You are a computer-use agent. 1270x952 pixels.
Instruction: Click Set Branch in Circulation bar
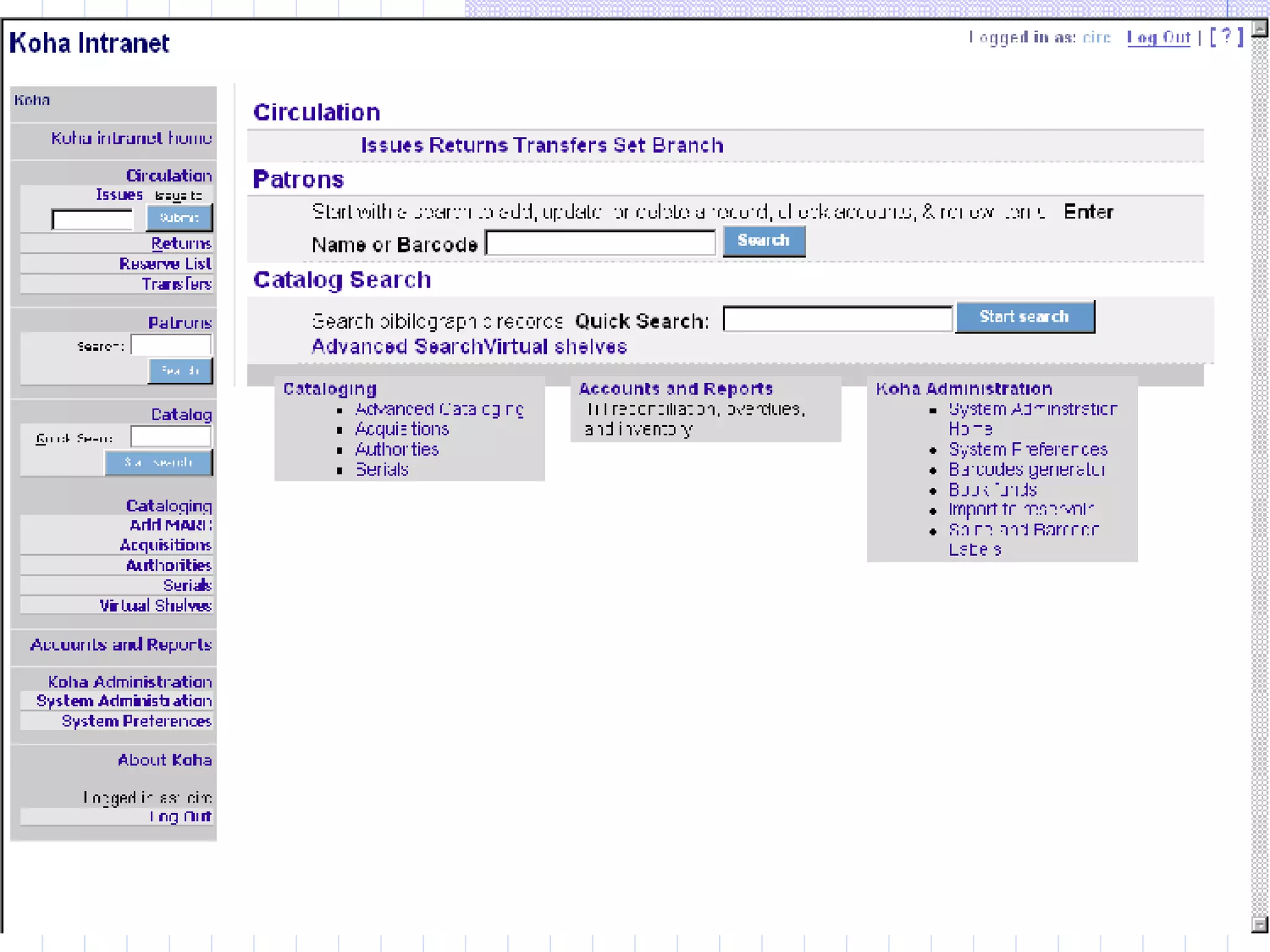click(x=668, y=146)
